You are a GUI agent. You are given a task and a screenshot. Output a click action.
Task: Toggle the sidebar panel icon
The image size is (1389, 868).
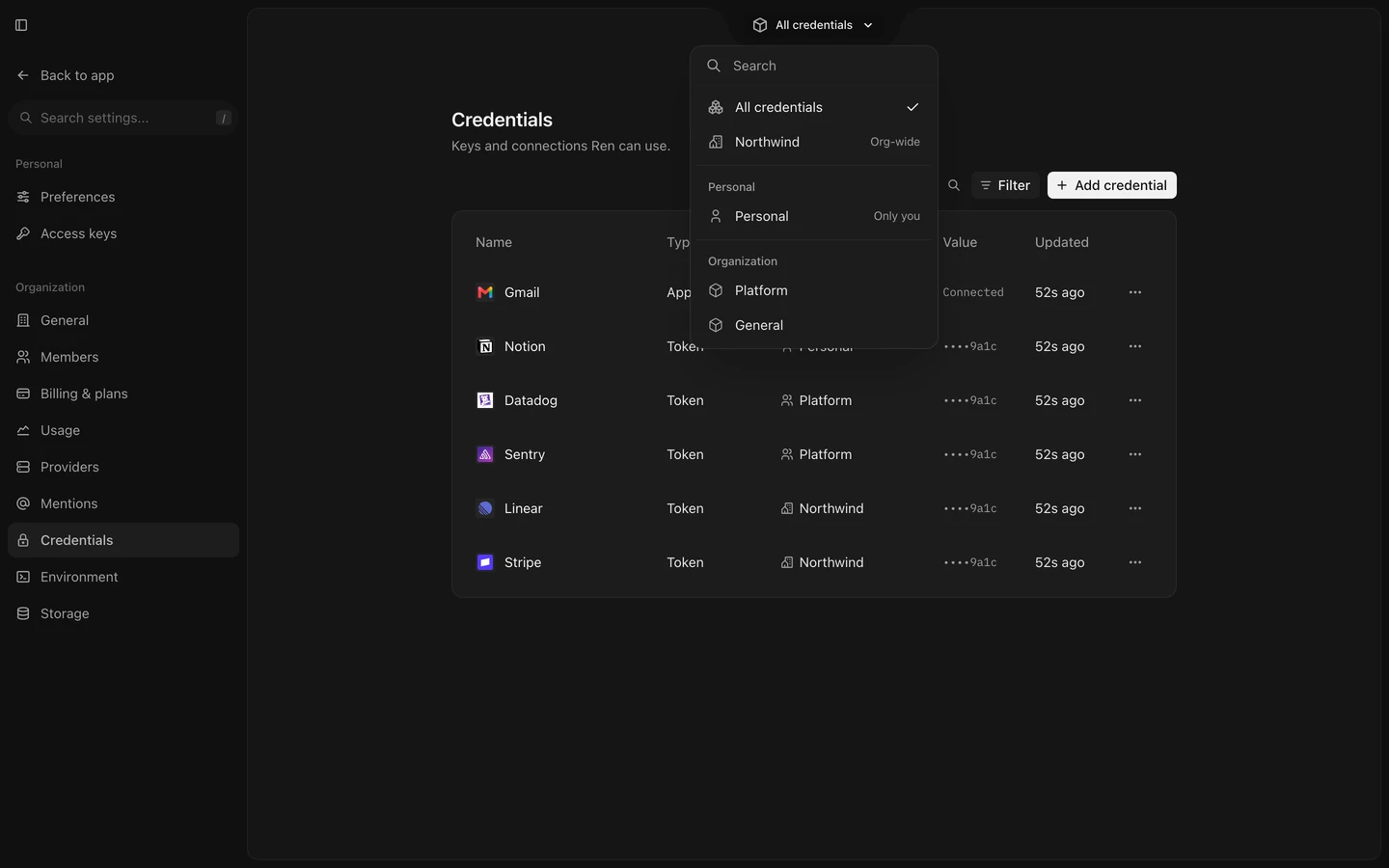tap(21, 25)
